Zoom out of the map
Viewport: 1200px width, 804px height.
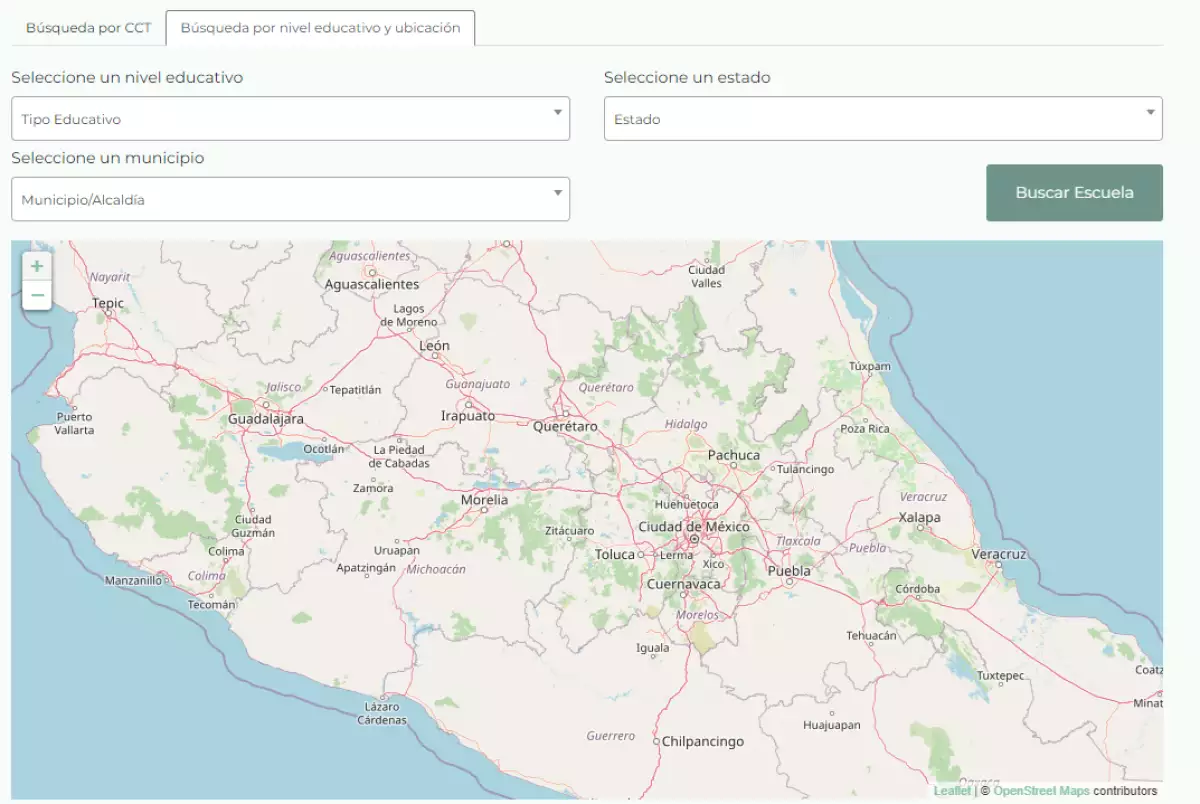[x=37, y=295]
